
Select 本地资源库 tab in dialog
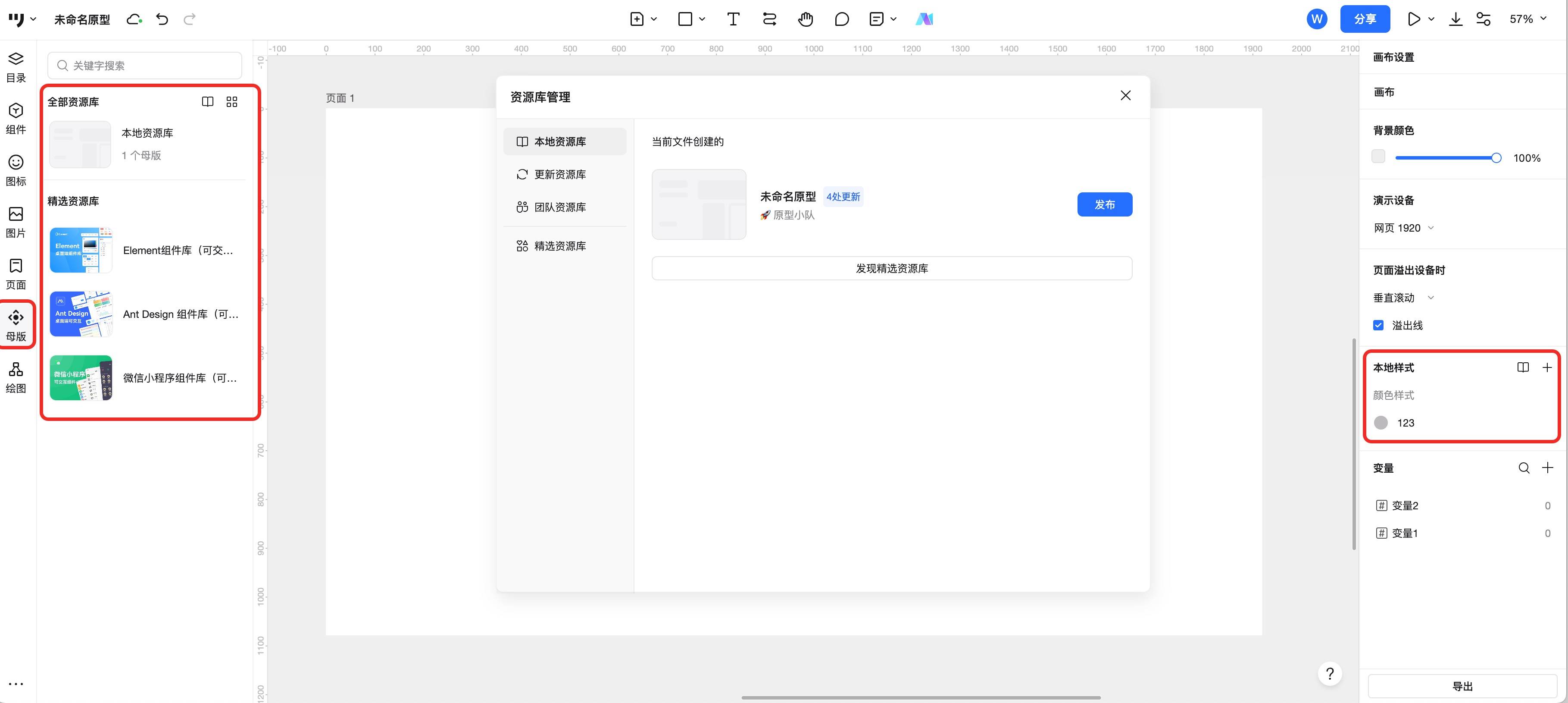[564, 141]
